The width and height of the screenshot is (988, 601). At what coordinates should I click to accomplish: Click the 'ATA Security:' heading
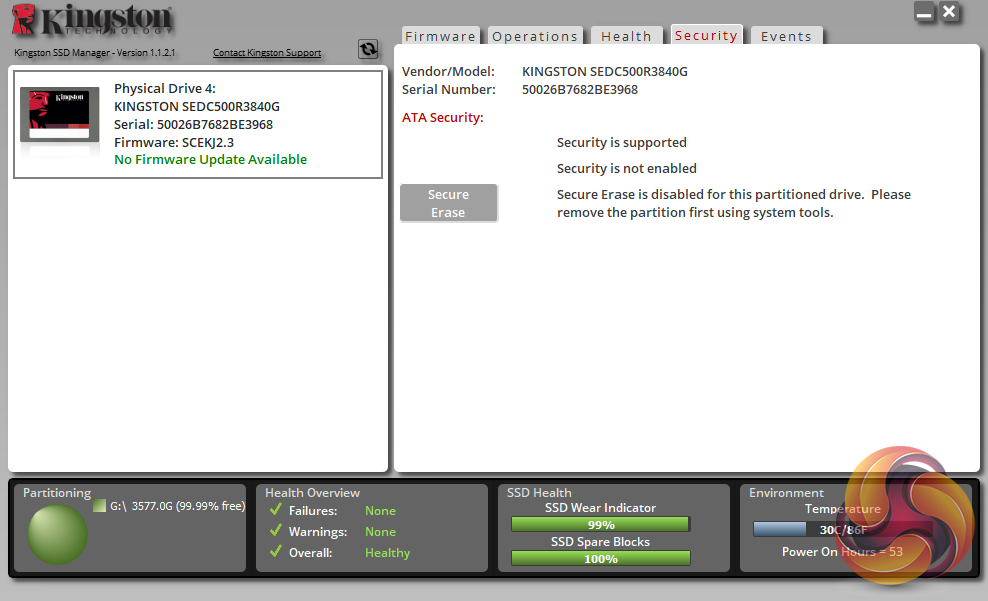[443, 118]
